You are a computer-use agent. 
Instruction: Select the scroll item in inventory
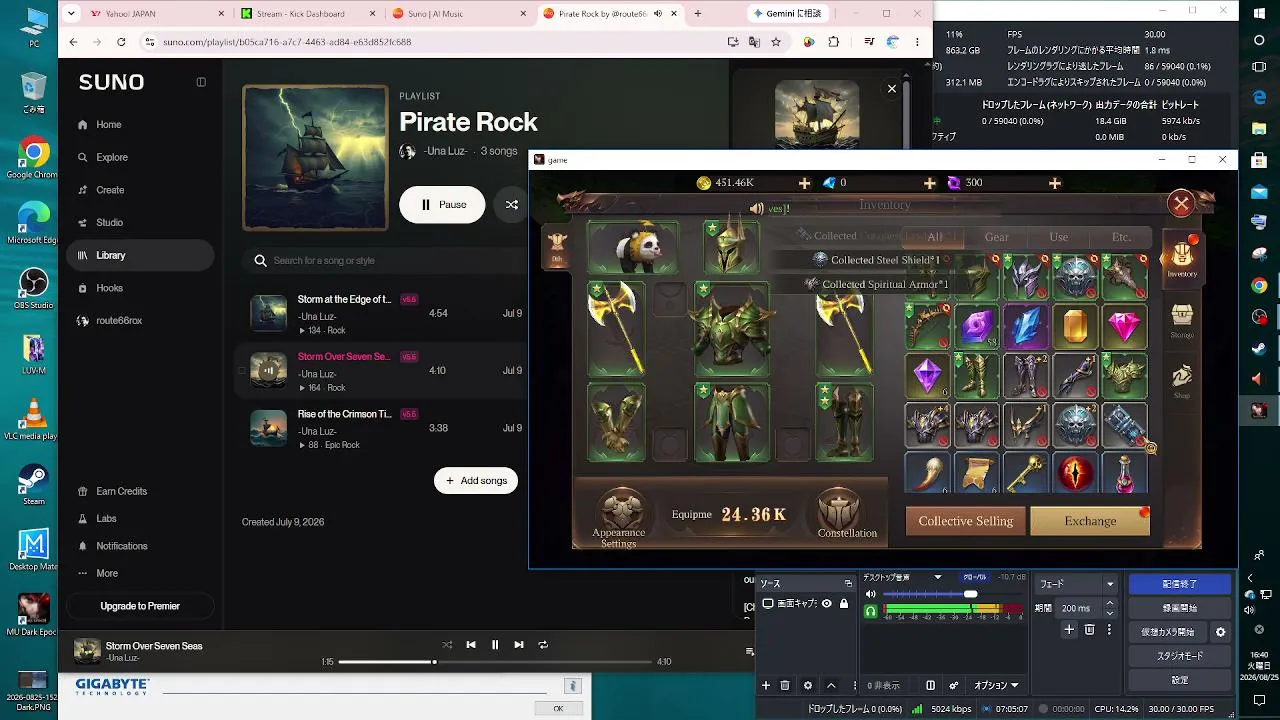pos(976,473)
